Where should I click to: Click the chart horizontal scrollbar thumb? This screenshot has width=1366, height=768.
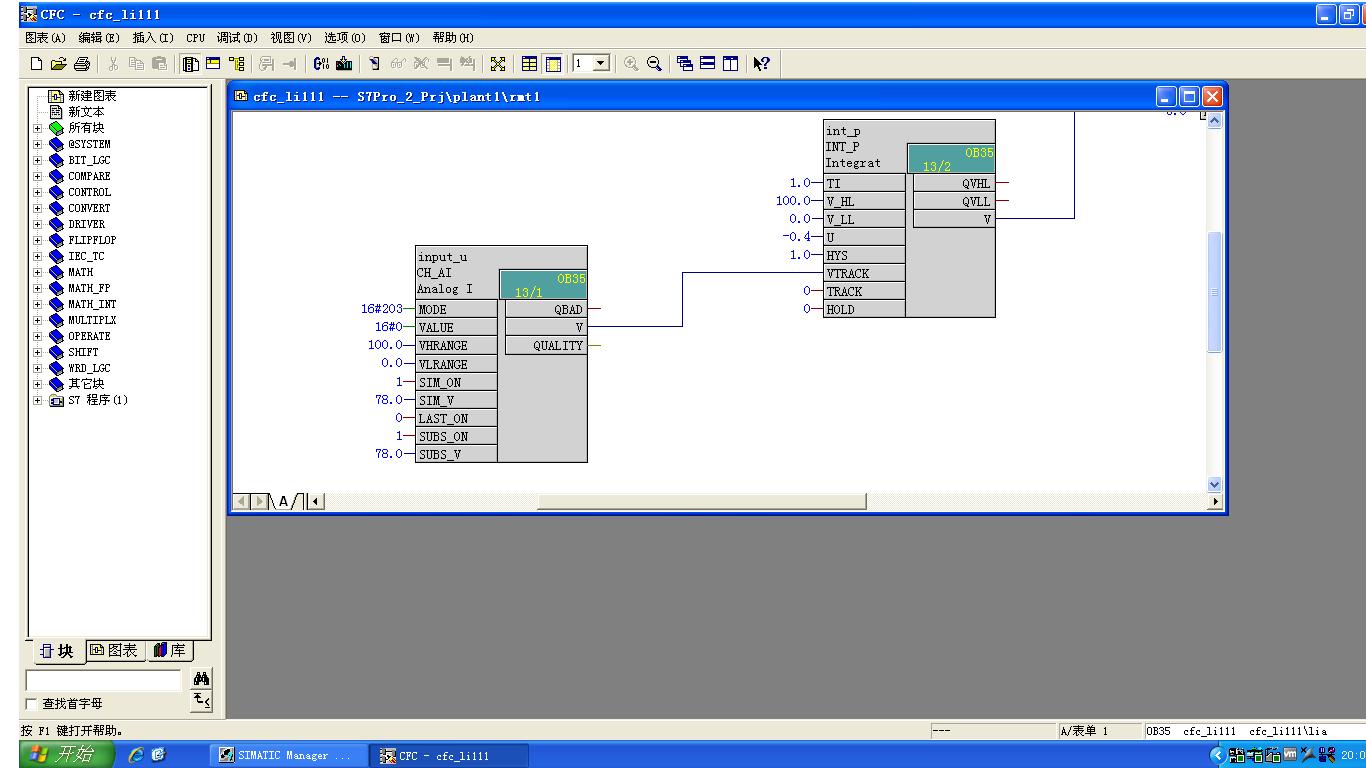700,501
